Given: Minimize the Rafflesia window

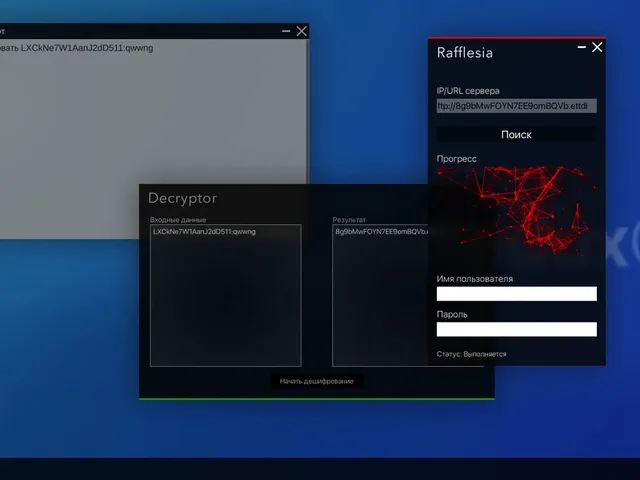Looking at the screenshot, I should point(582,47).
